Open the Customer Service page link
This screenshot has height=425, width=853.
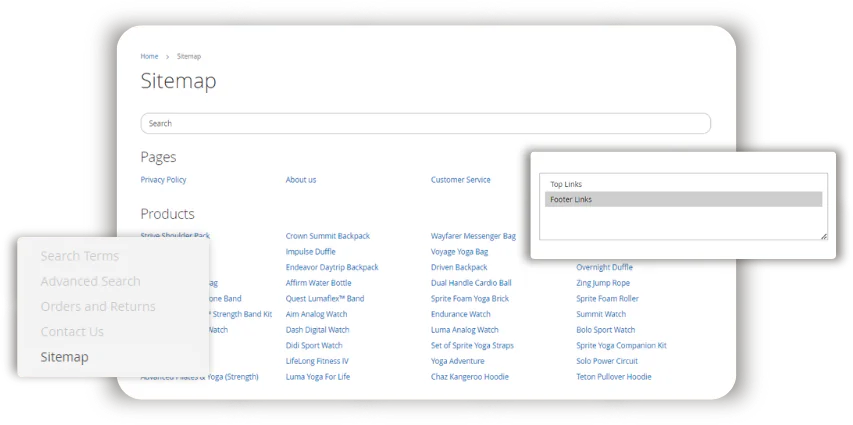(460, 180)
